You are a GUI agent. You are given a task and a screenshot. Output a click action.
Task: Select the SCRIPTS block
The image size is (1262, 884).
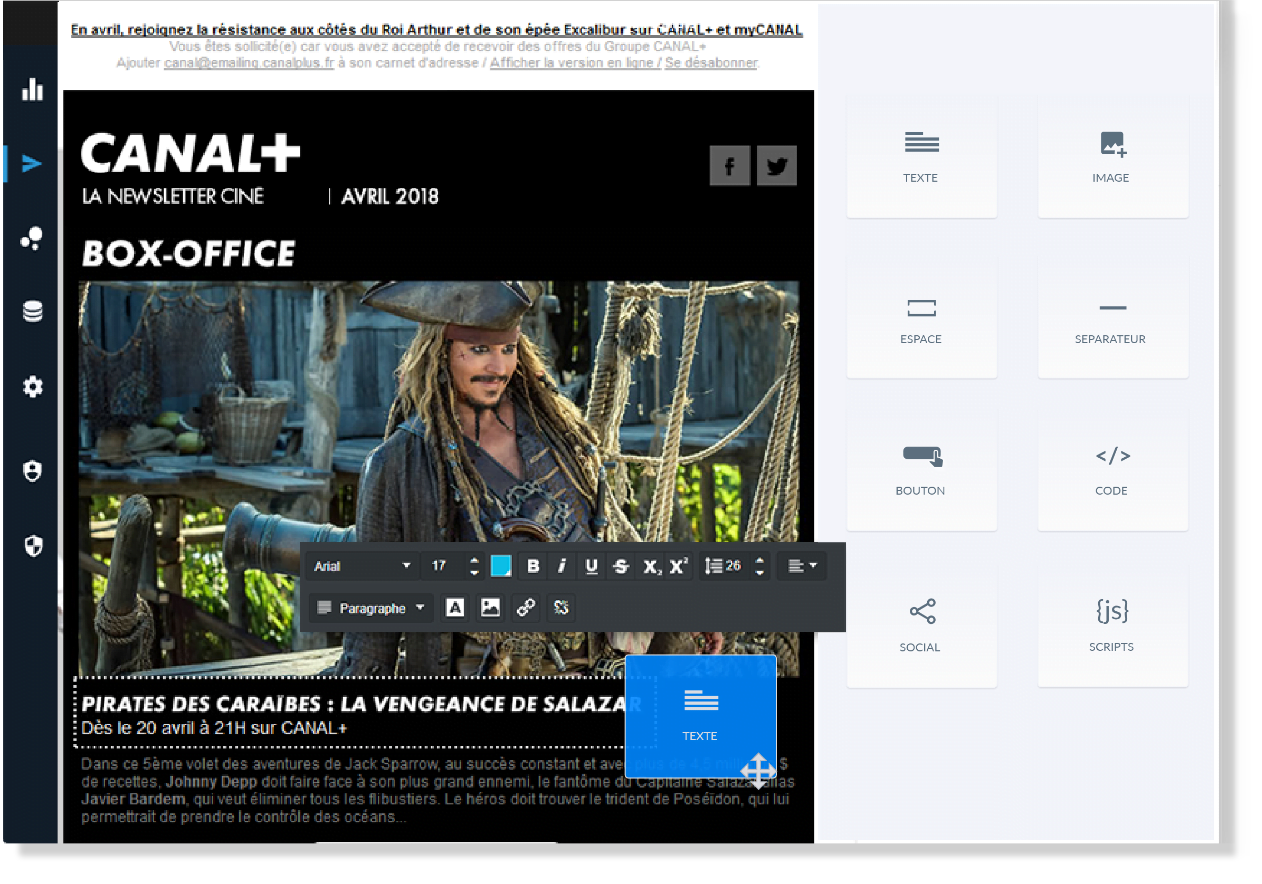point(1112,629)
